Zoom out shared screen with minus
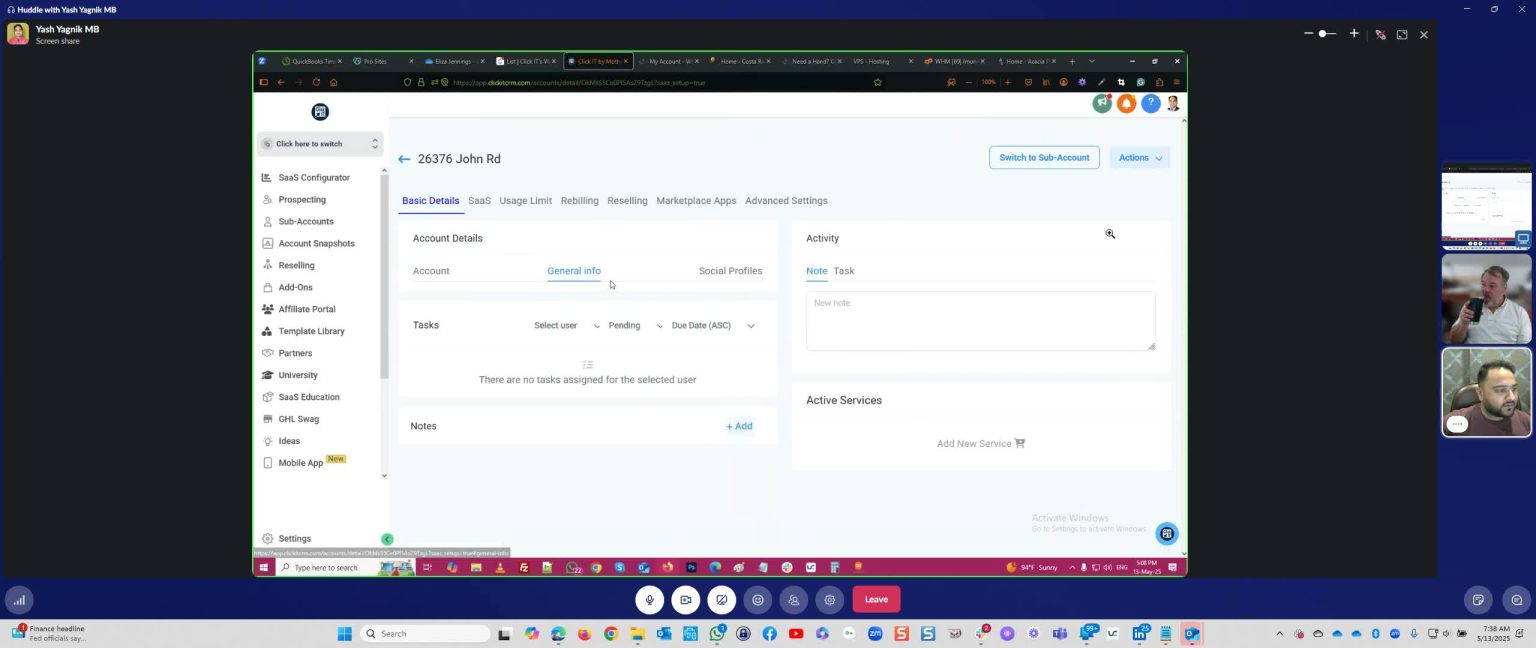 (1308, 34)
